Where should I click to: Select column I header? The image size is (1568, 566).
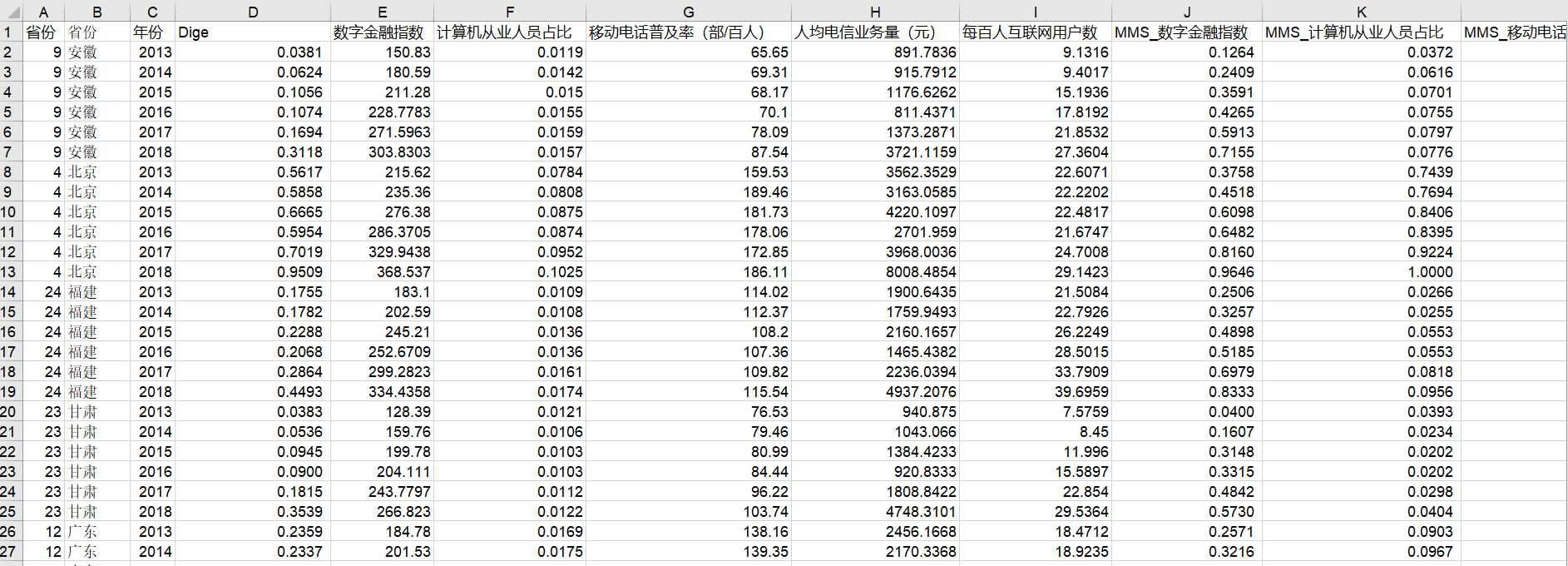pyautogui.click(x=1036, y=12)
